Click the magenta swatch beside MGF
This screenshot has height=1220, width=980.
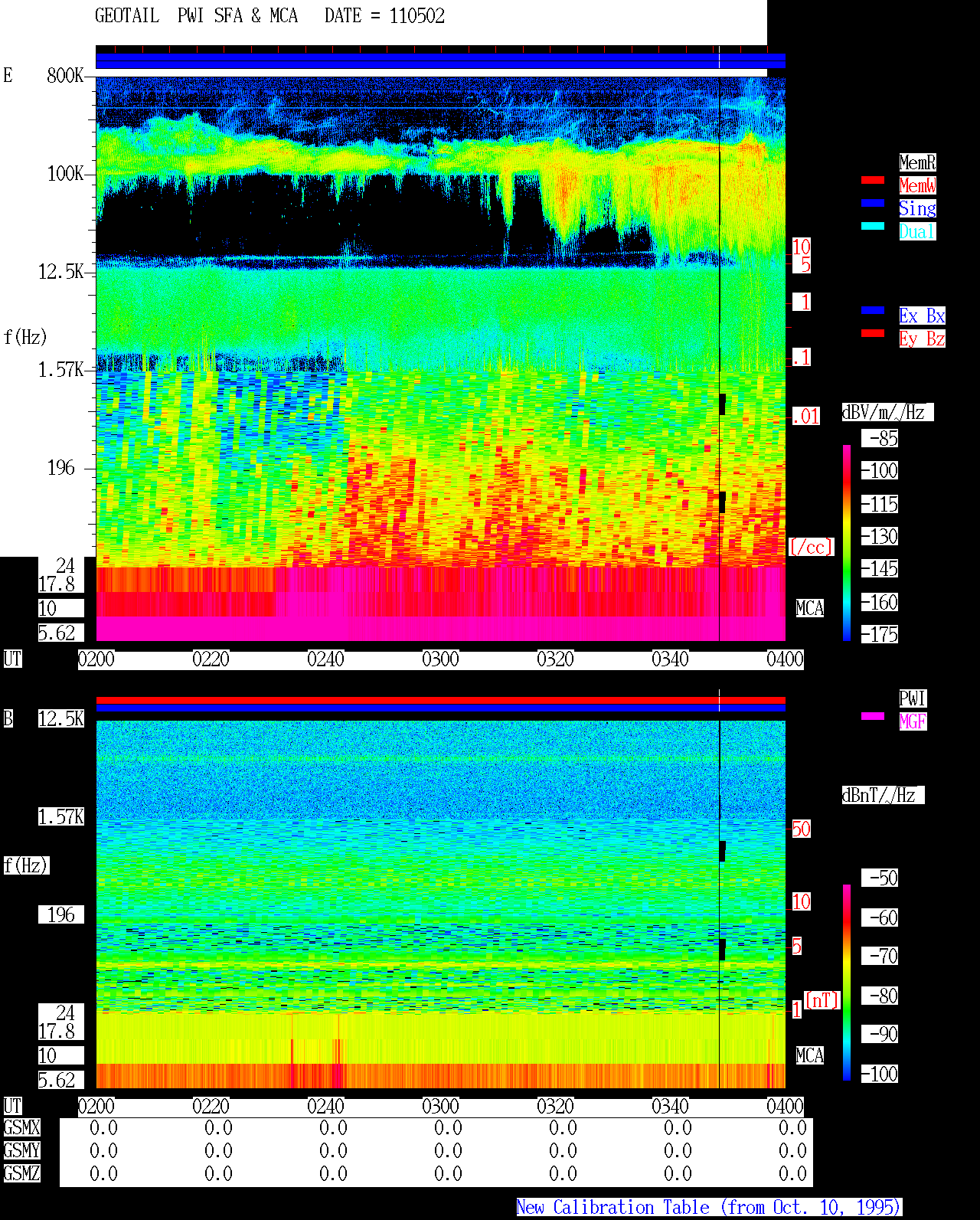[873, 716]
